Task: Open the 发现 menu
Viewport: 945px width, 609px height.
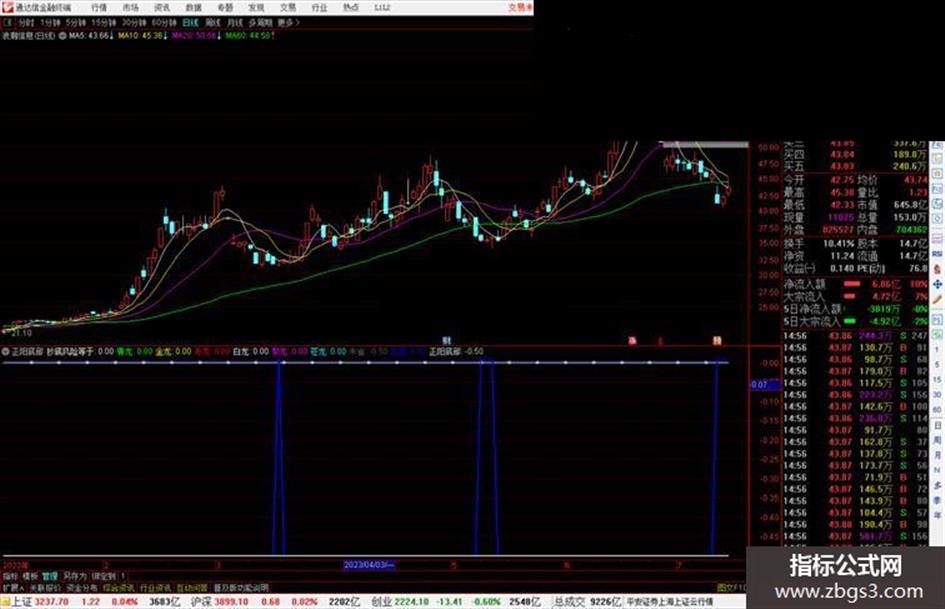Action: click(x=256, y=7)
